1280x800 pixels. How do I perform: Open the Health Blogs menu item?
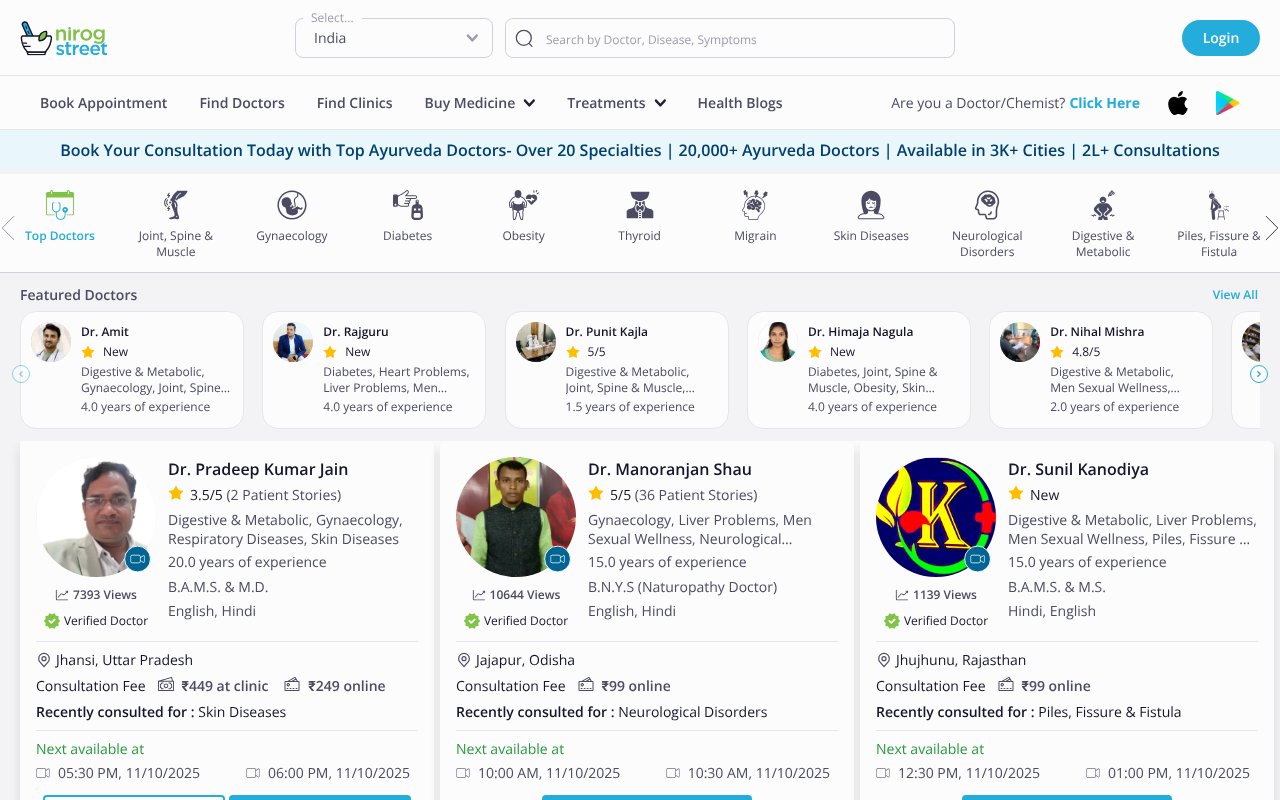point(740,103)
